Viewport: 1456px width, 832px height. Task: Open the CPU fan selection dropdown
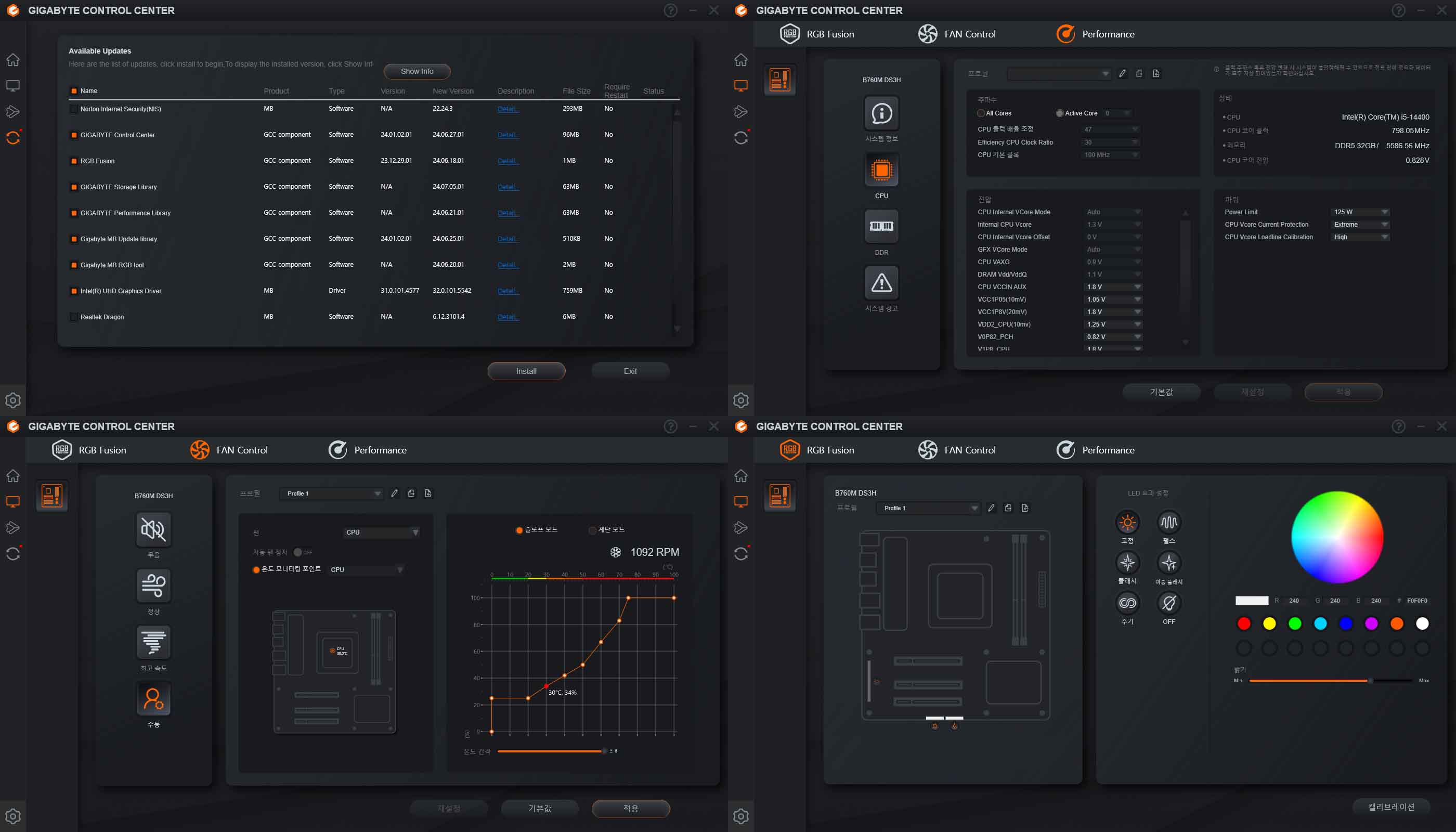pos(381,532)
